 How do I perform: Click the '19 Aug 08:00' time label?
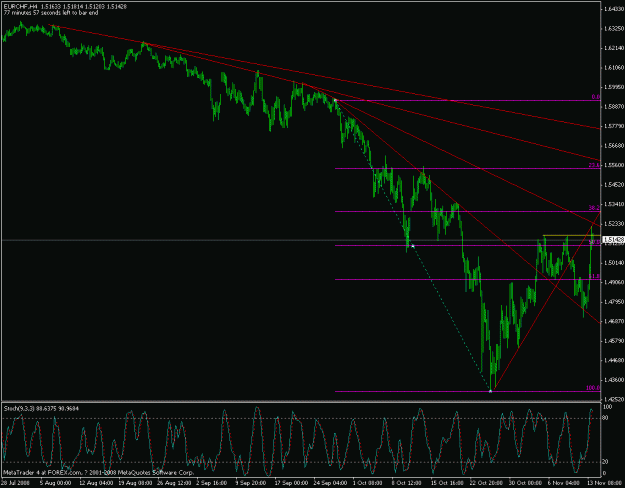[x=135, y=483]
